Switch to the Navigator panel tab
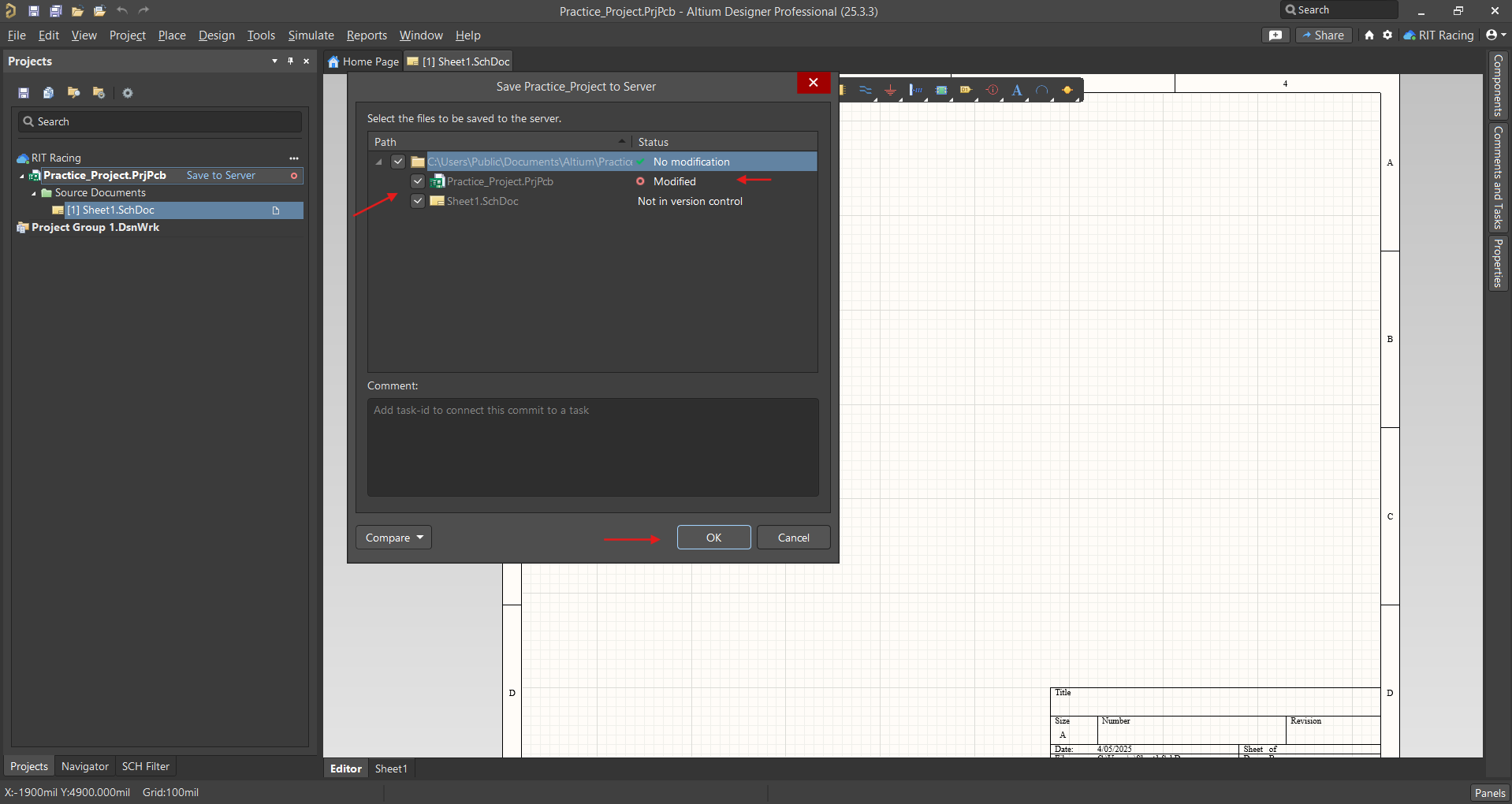The image size is (1512, 804). [85, 766]
